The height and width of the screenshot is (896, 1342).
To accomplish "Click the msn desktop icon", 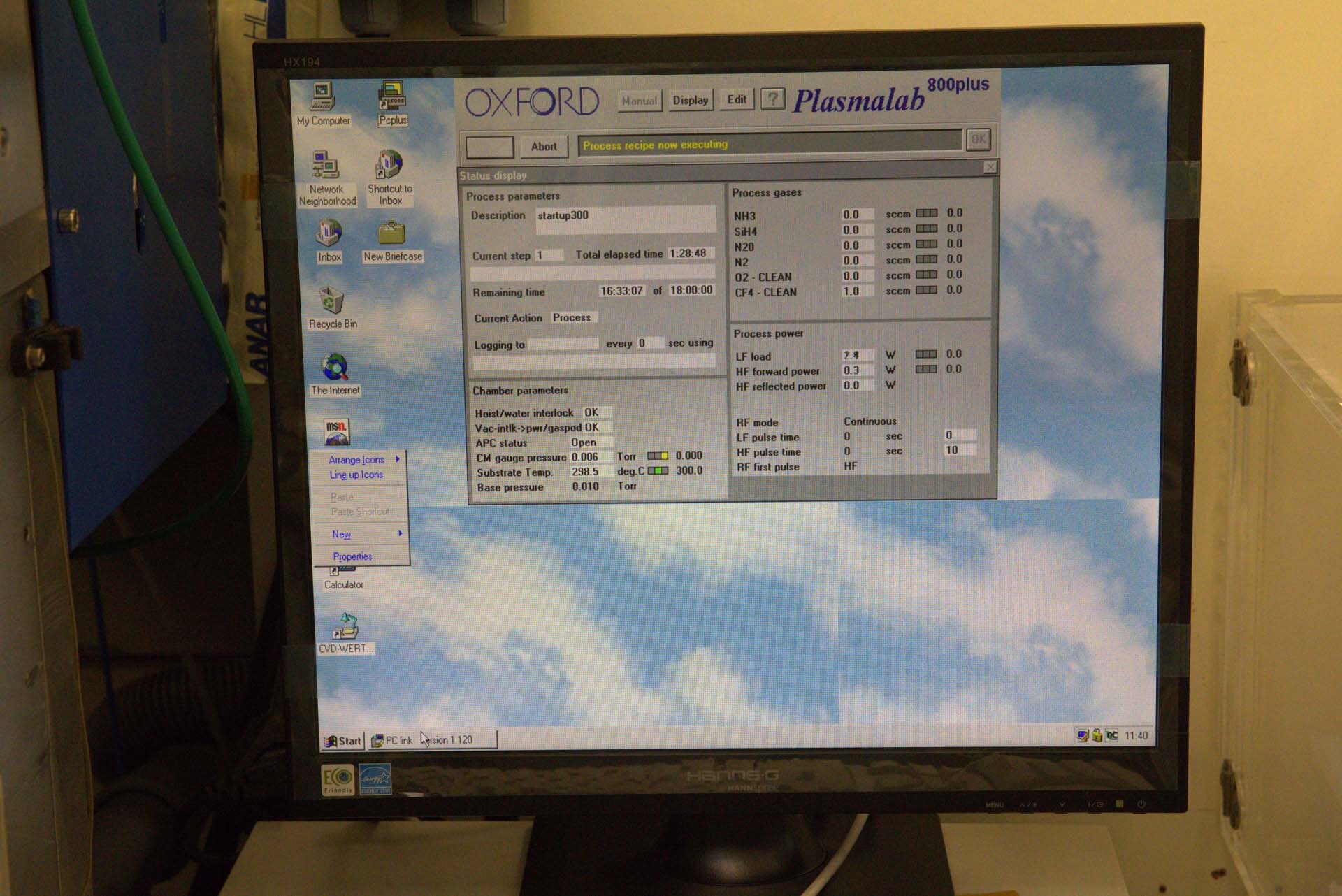I will [x=337, y=431].
